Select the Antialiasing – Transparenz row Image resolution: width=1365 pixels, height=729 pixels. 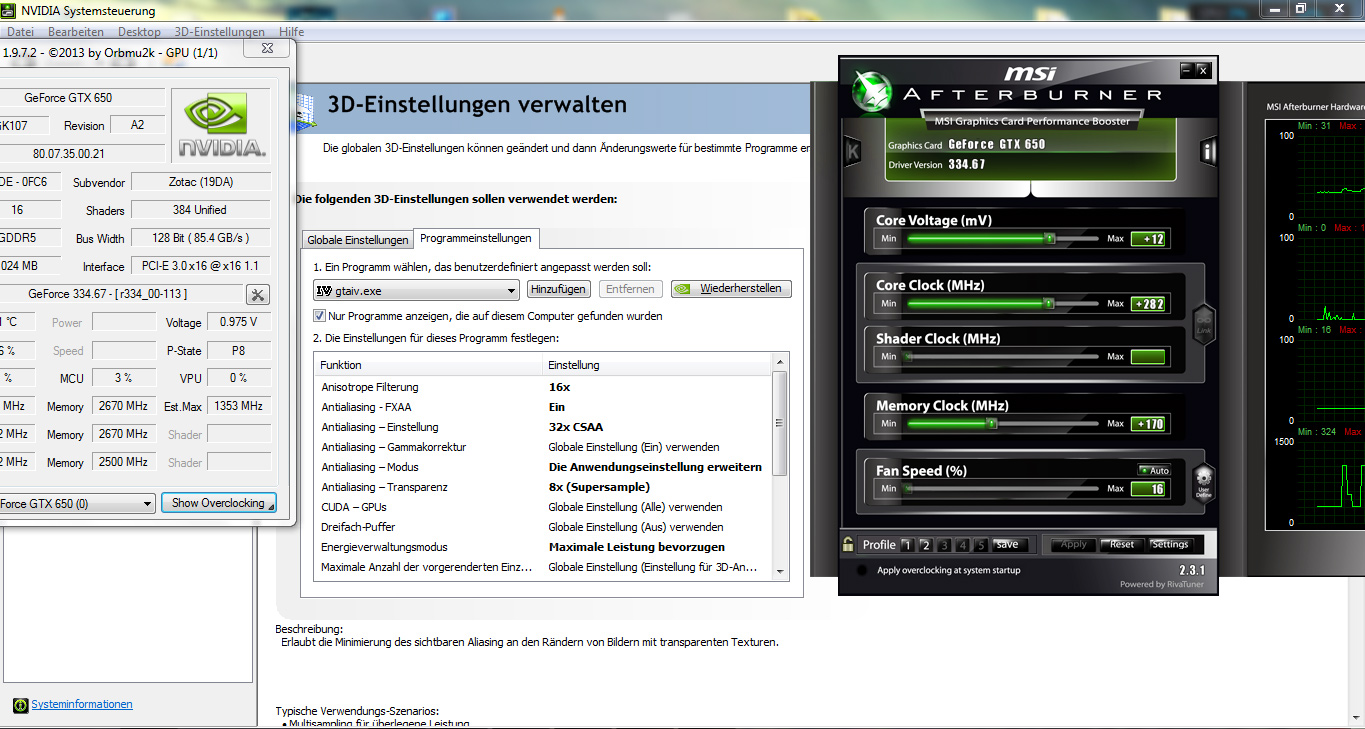[543, 487]
